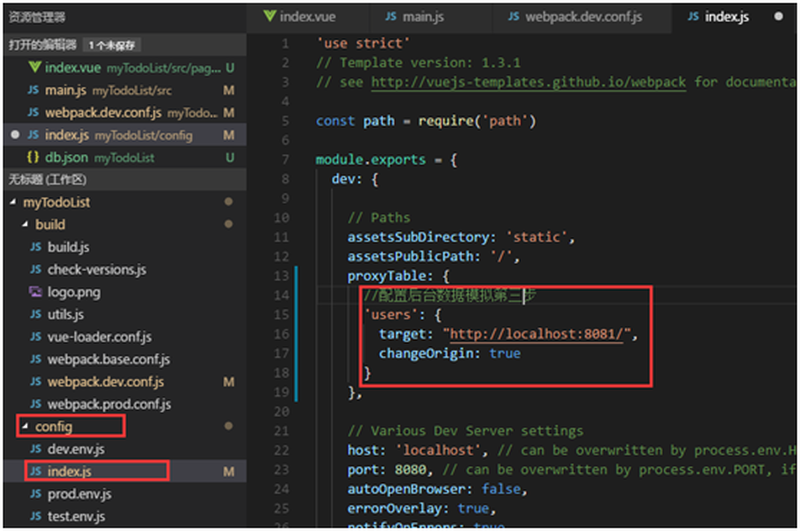The height and width of the screenshot is (531, 800).
Task: Click JS icon on webpack.dev.conf.js tab
Action: point(514,17)
